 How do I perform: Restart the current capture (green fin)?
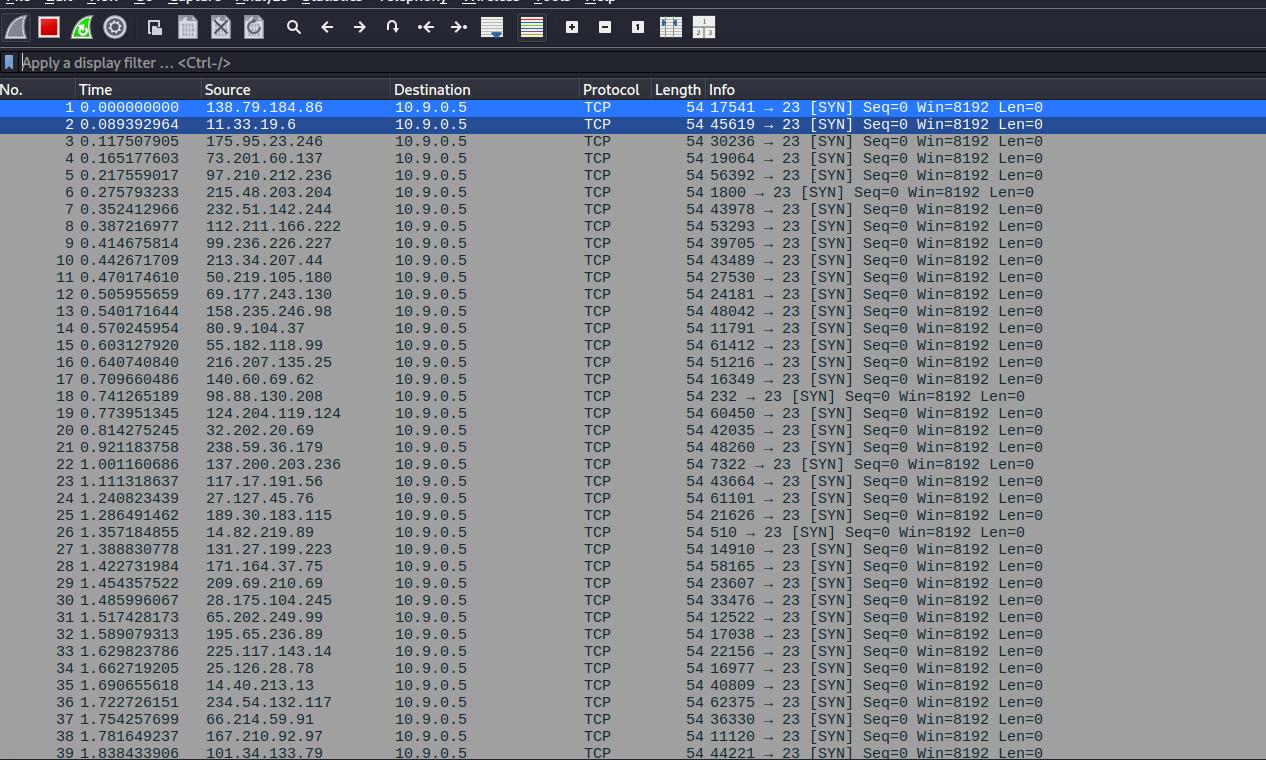coord(82,27)
